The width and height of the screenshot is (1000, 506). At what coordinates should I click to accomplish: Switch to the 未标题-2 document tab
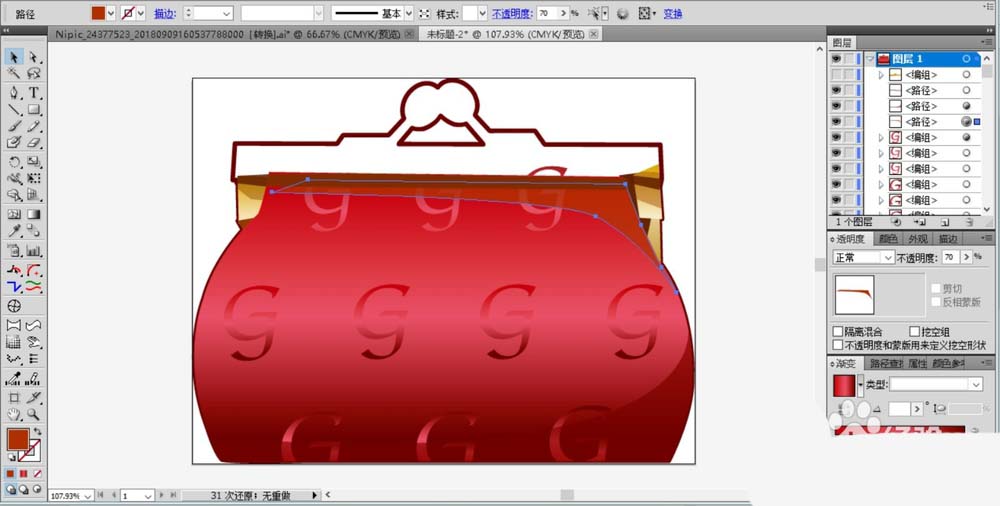pos(505,34)
